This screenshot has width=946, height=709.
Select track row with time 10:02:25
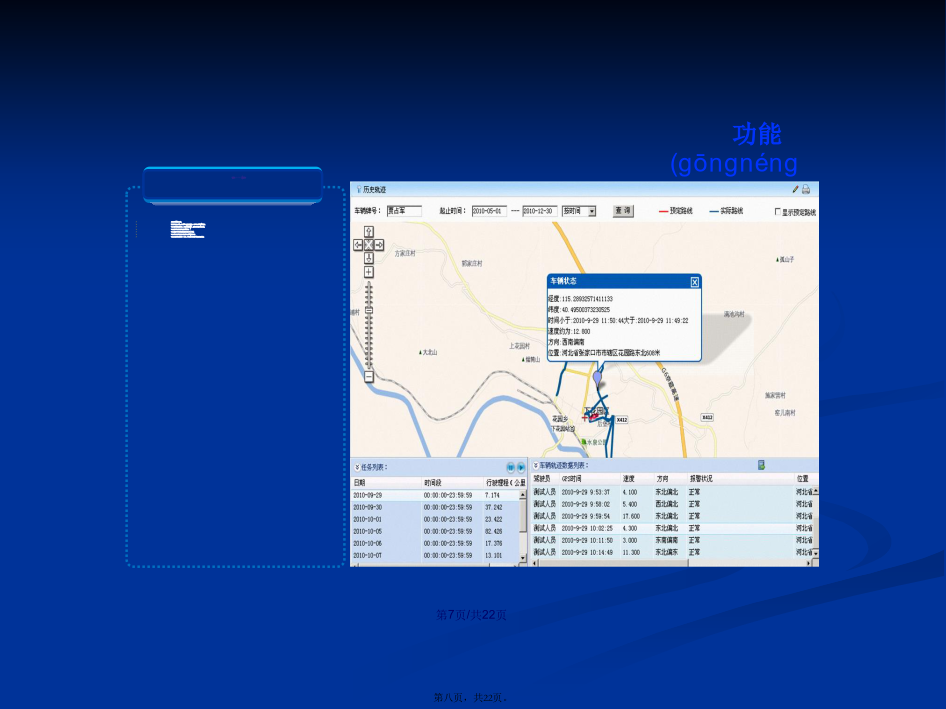(x=671, y=529)
